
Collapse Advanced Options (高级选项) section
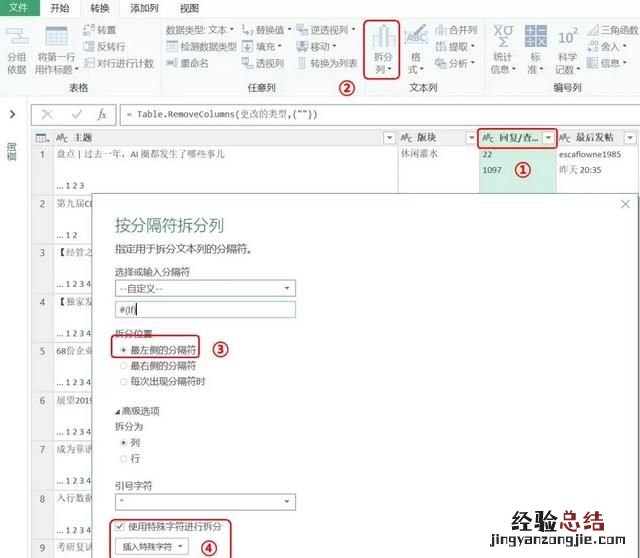pos(138,411)
